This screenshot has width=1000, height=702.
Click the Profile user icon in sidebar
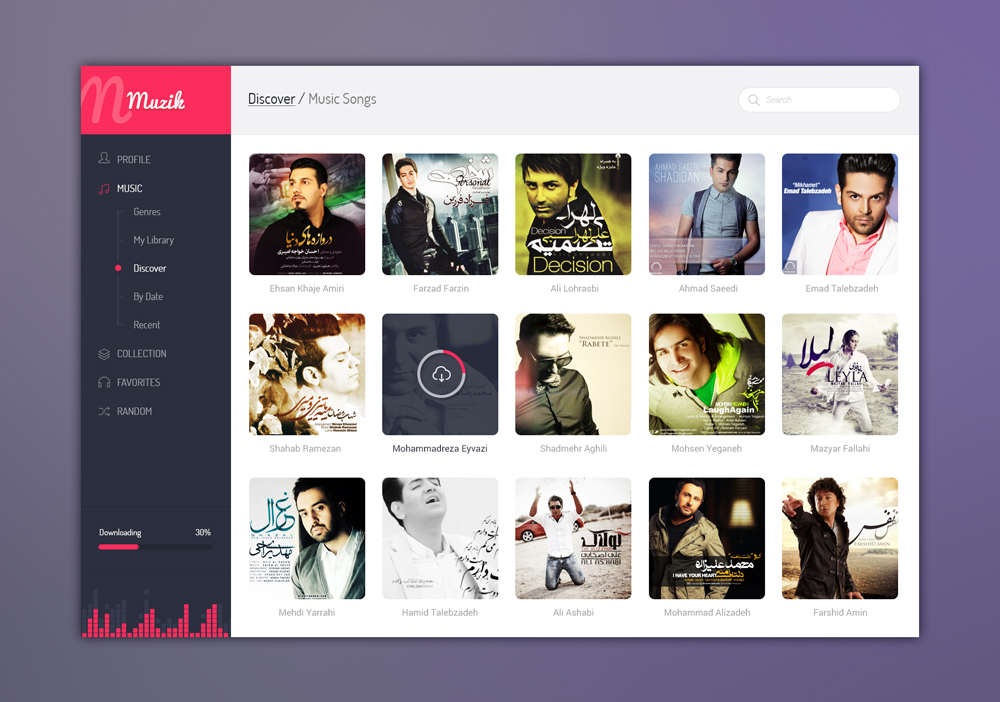coord(104,159)
